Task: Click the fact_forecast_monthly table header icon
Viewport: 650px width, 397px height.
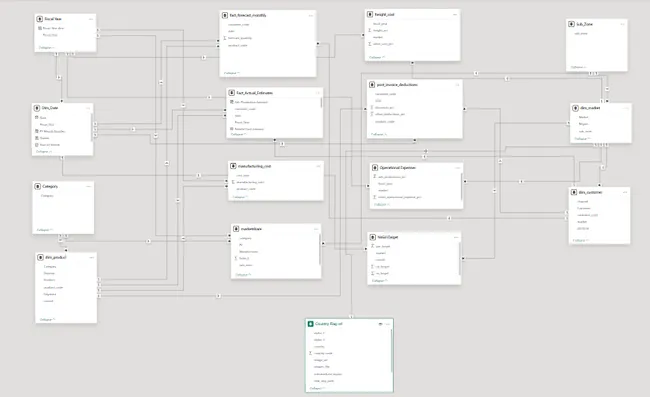Action: click(x=225, y=15)
